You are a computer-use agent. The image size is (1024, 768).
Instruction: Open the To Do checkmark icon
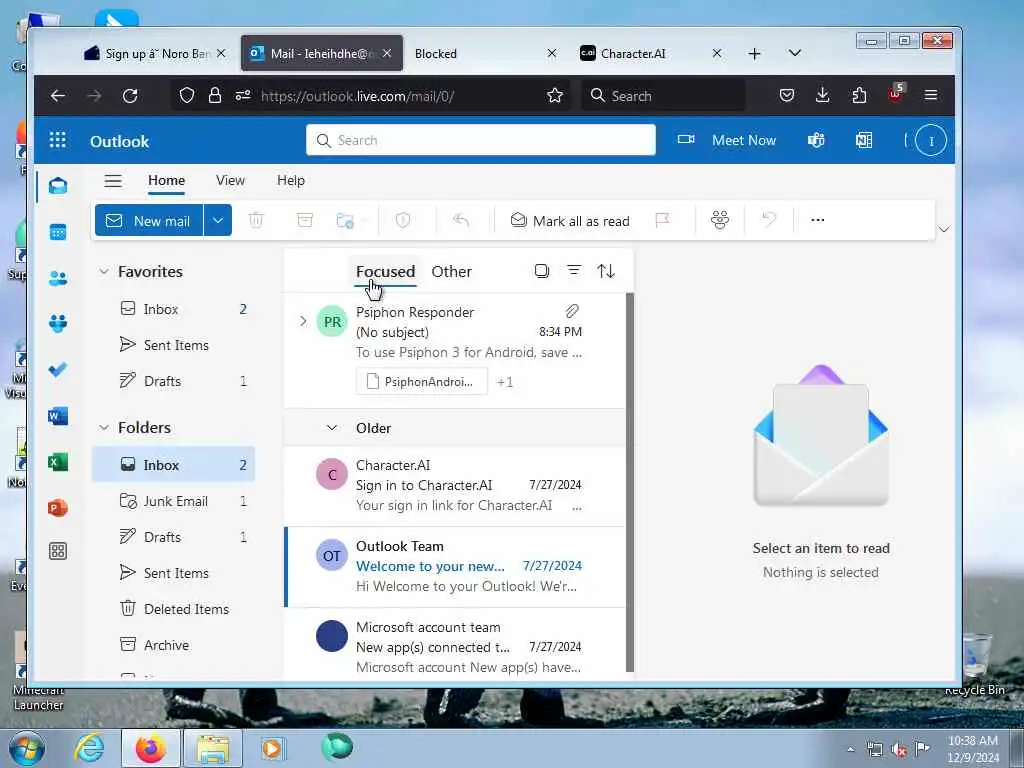coord(57,370)
